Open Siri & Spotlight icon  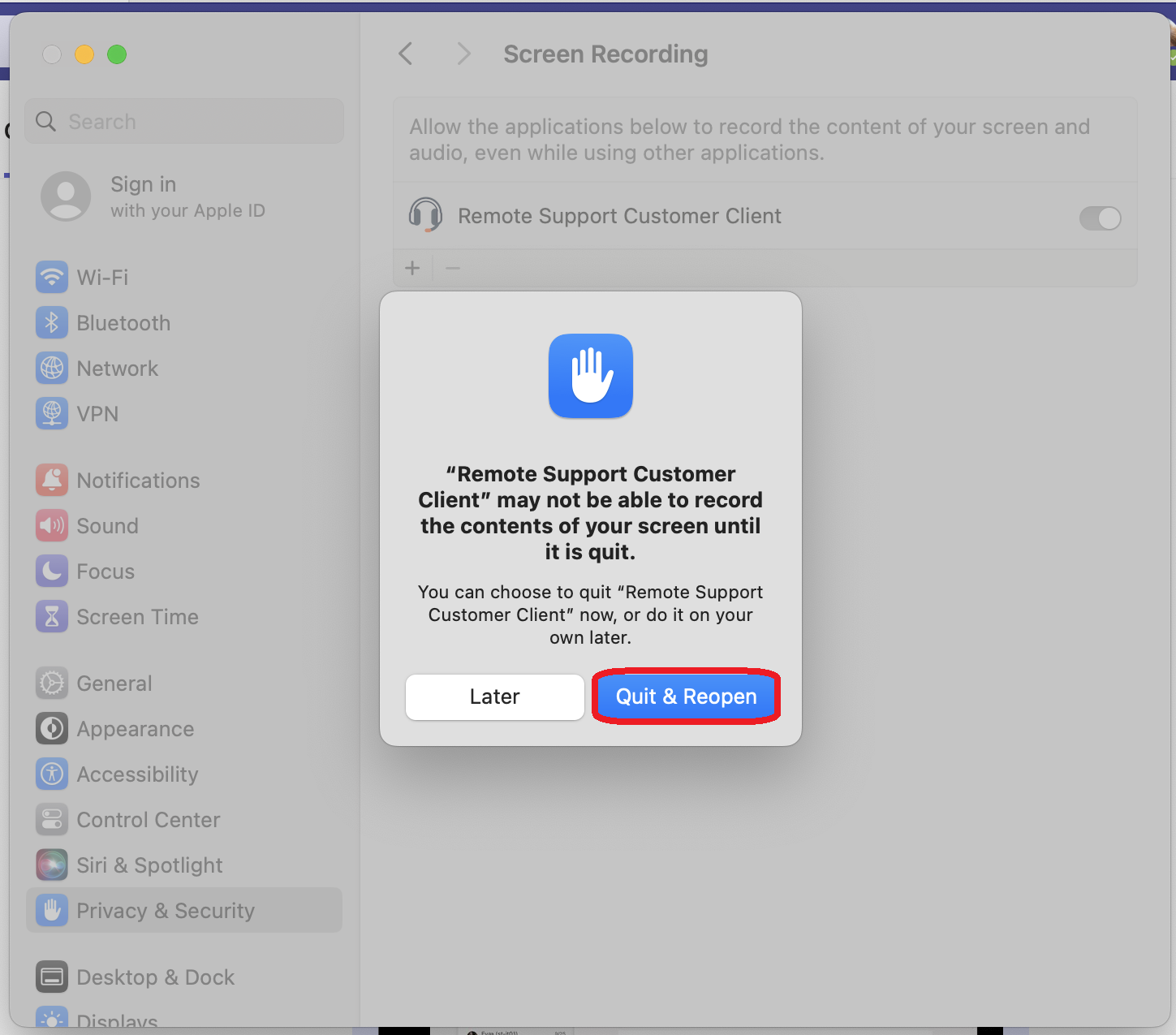pos(52,865)
